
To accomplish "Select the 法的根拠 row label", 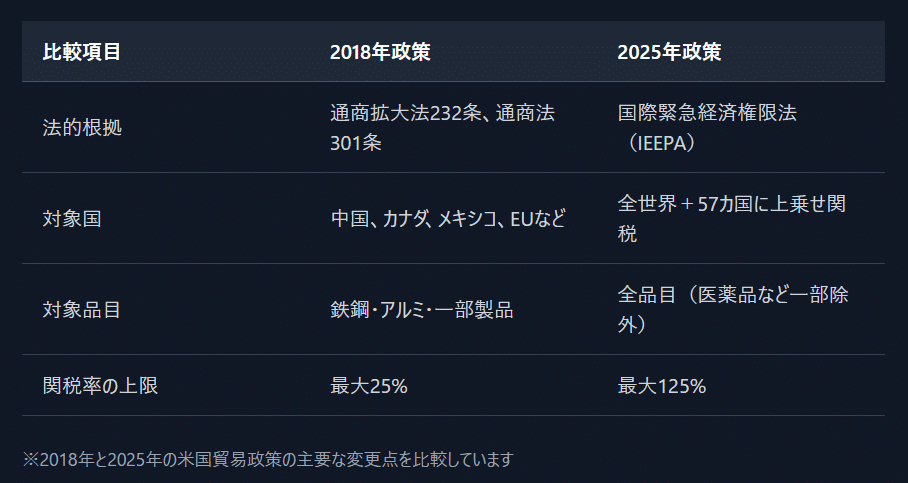I will 82,127.
